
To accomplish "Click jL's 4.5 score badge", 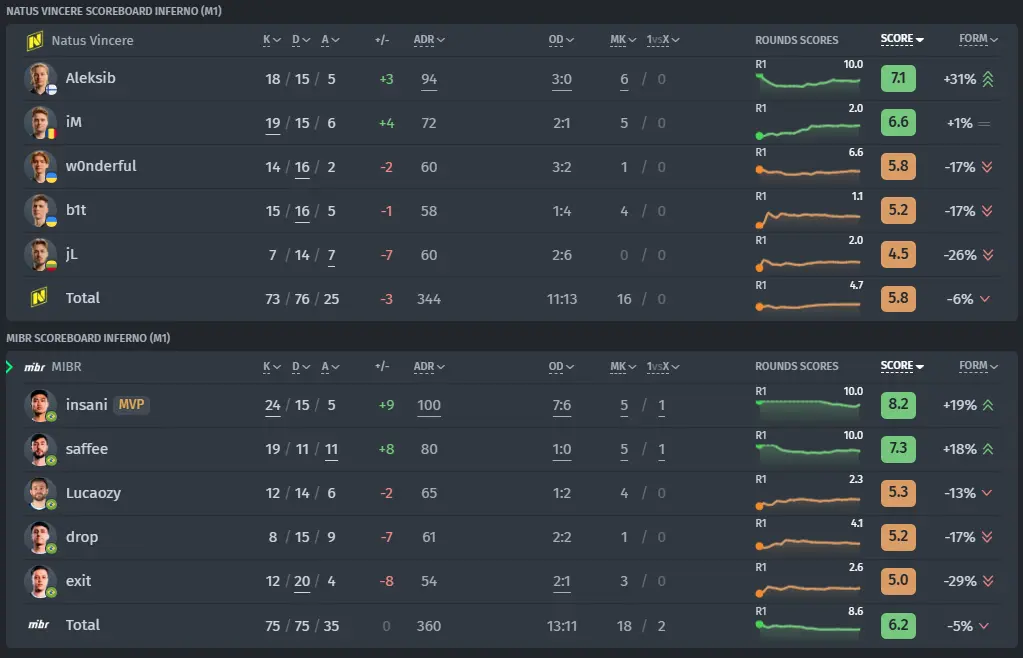I will (x=898, y=254).
